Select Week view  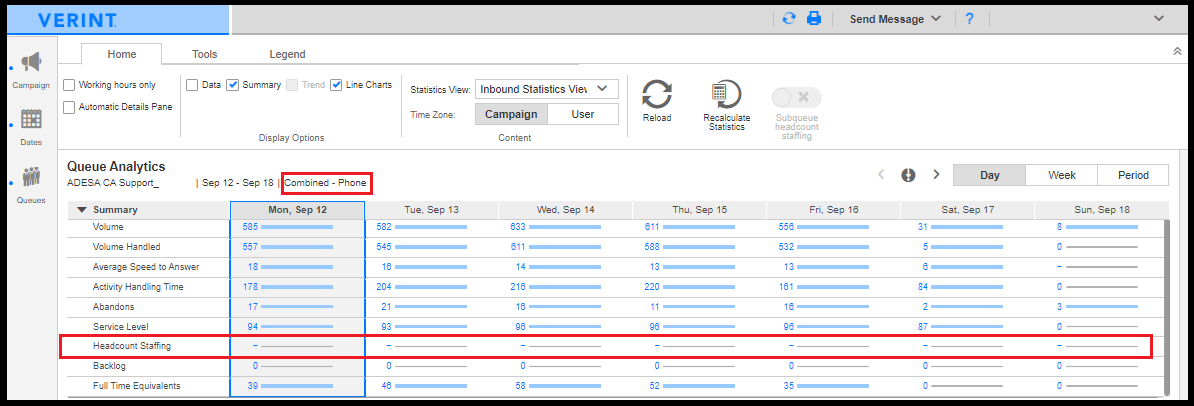[x=1062, y=175]
